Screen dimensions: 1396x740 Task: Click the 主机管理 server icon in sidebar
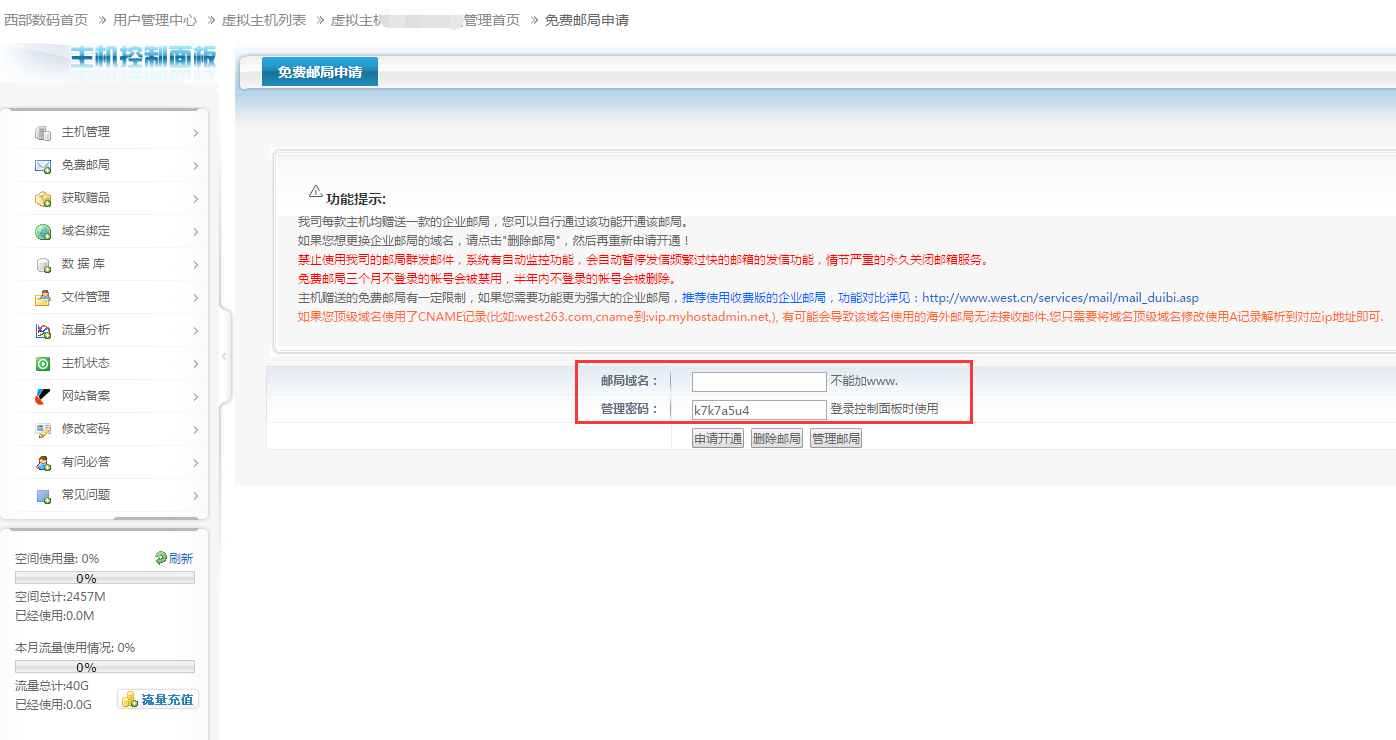(43, 133)
